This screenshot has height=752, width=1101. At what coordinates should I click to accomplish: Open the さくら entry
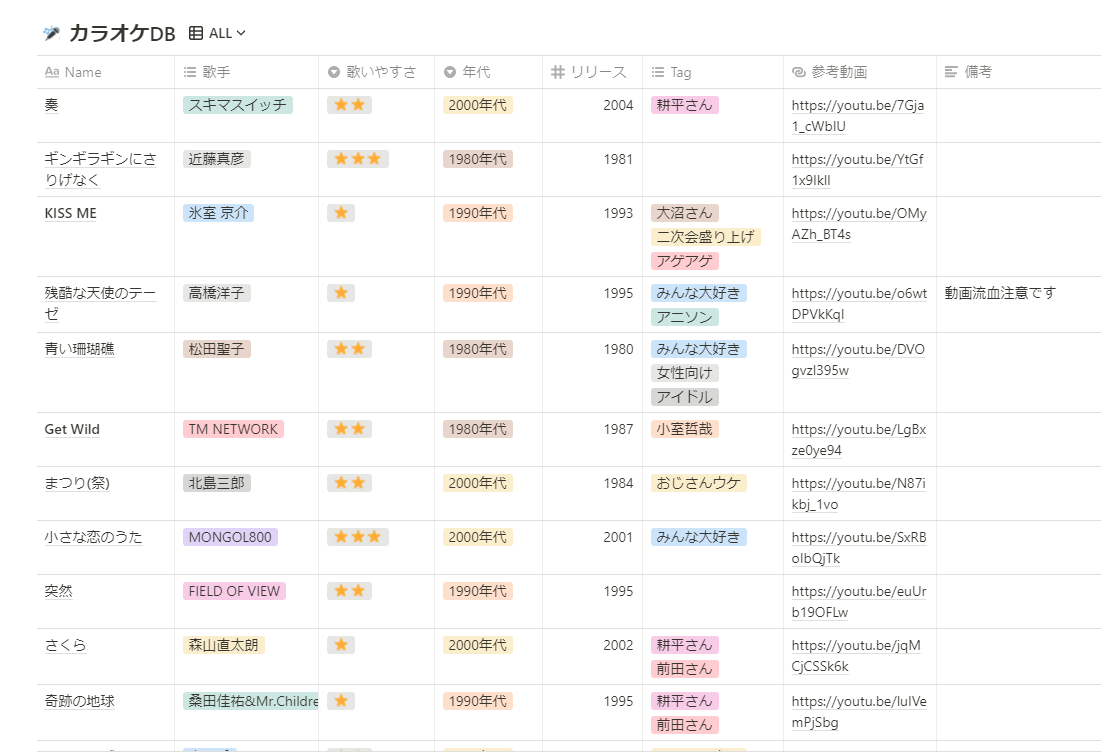point(65,645)
